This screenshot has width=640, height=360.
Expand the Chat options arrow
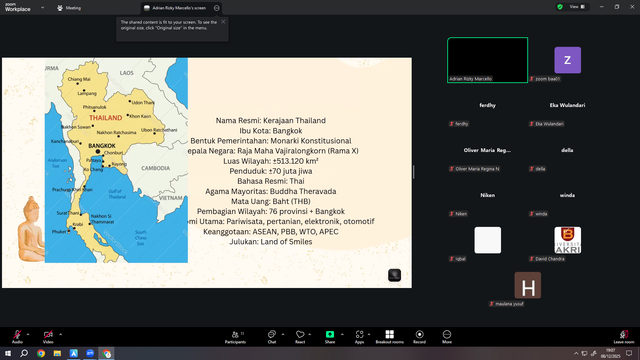pos(283,334)
